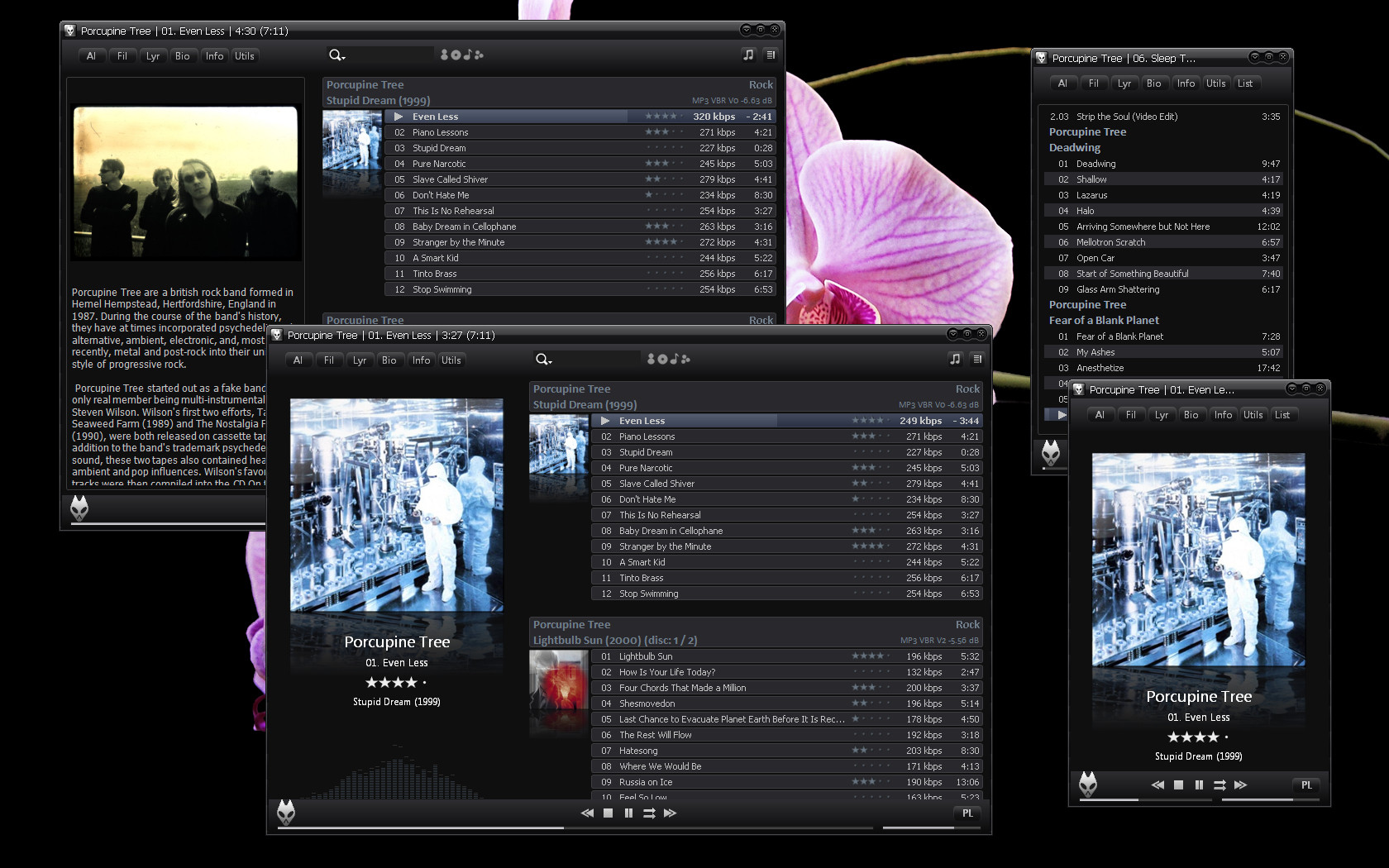Select 'Open Car' track
Image resolution: width=1389 pixels, height=868 pixels.
pyautogui.click(x=1165, y=258)
